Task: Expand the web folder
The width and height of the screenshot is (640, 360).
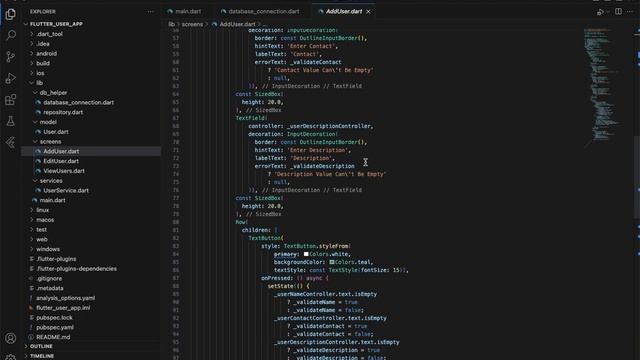Action: click(x=42, y=240)
